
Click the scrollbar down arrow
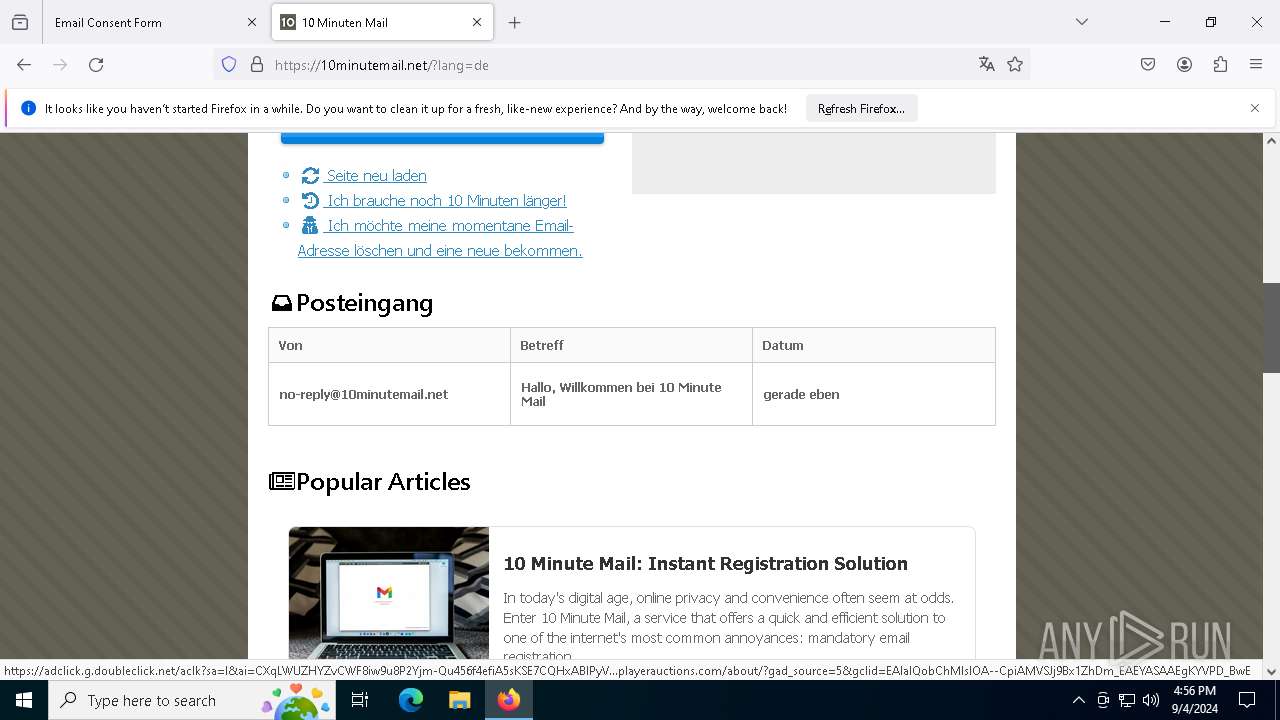[x=1272, y=672]
